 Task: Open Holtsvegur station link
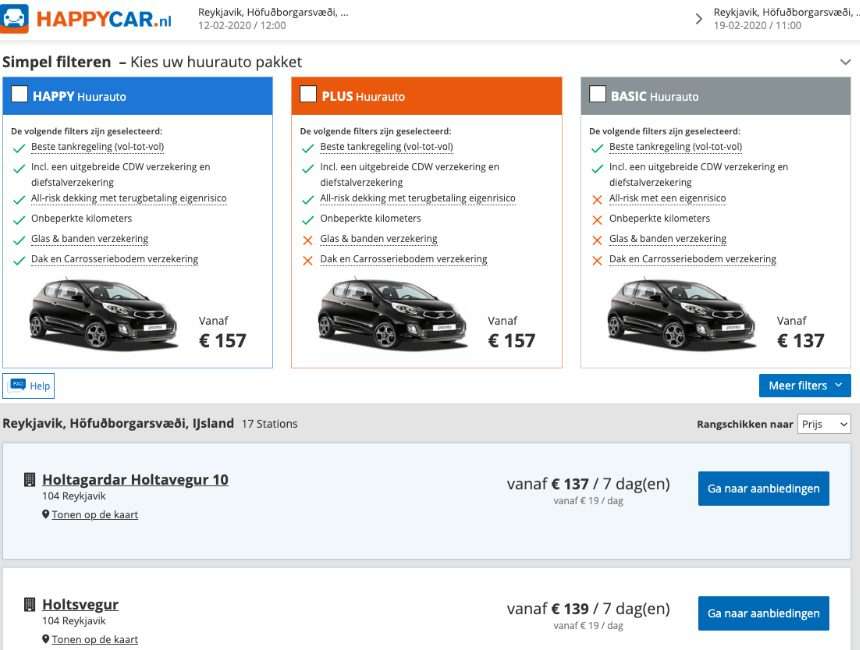click(x=80, y=604)
